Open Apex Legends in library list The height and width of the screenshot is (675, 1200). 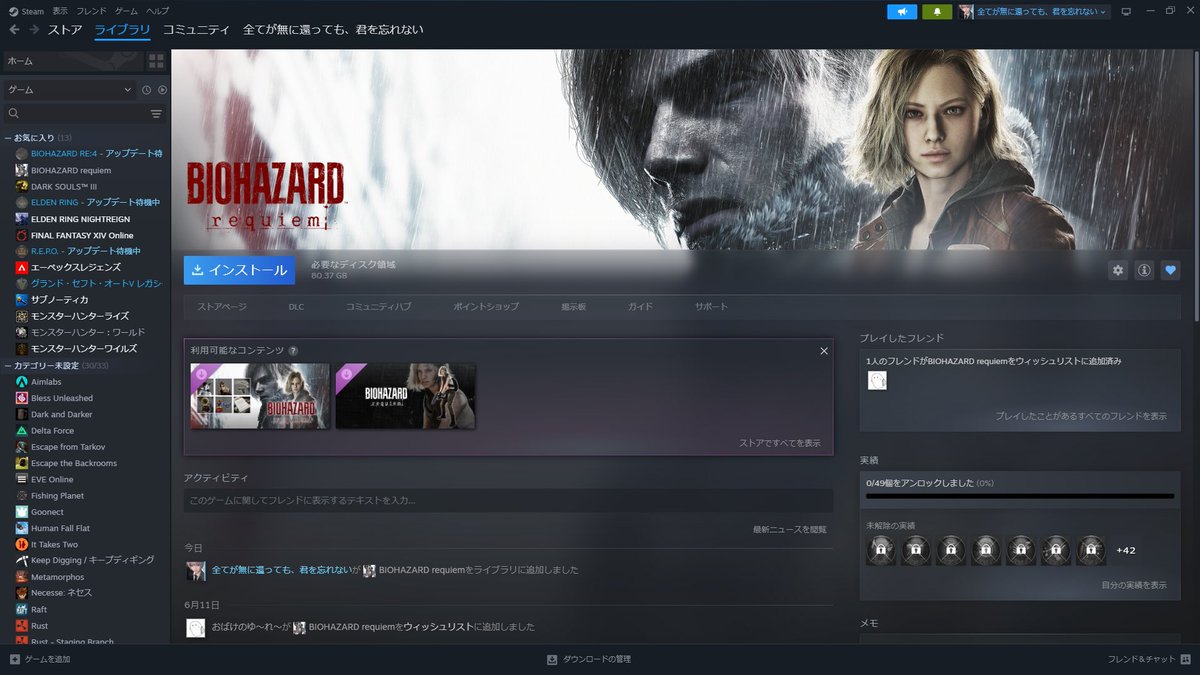pos(76,267)
